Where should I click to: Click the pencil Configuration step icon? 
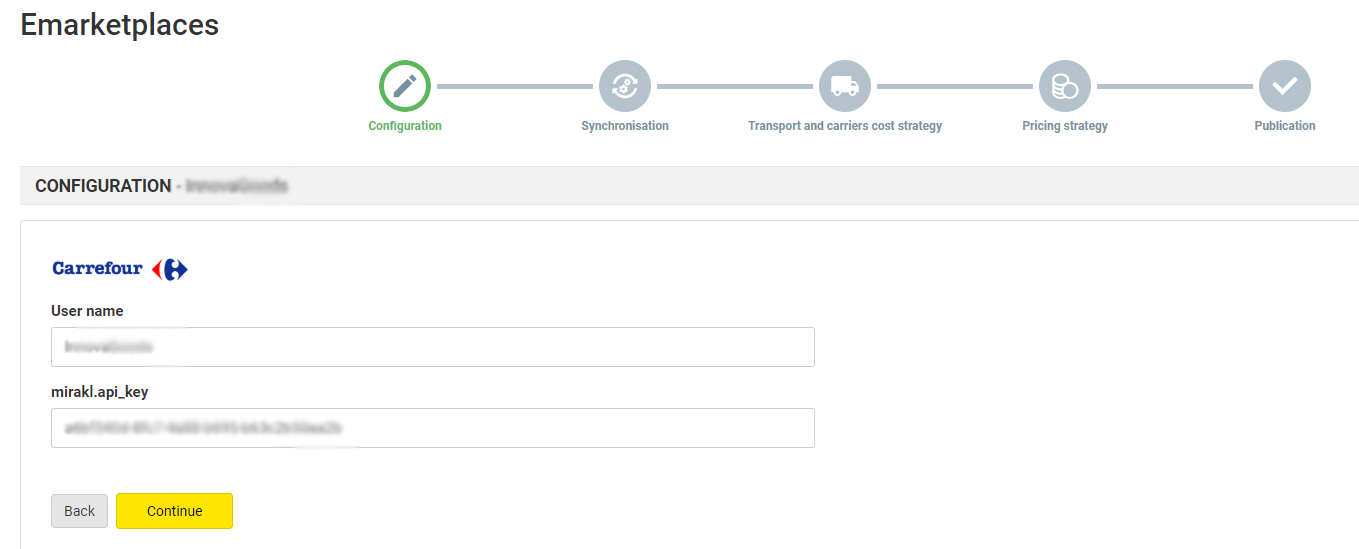(x=405, y=87)
